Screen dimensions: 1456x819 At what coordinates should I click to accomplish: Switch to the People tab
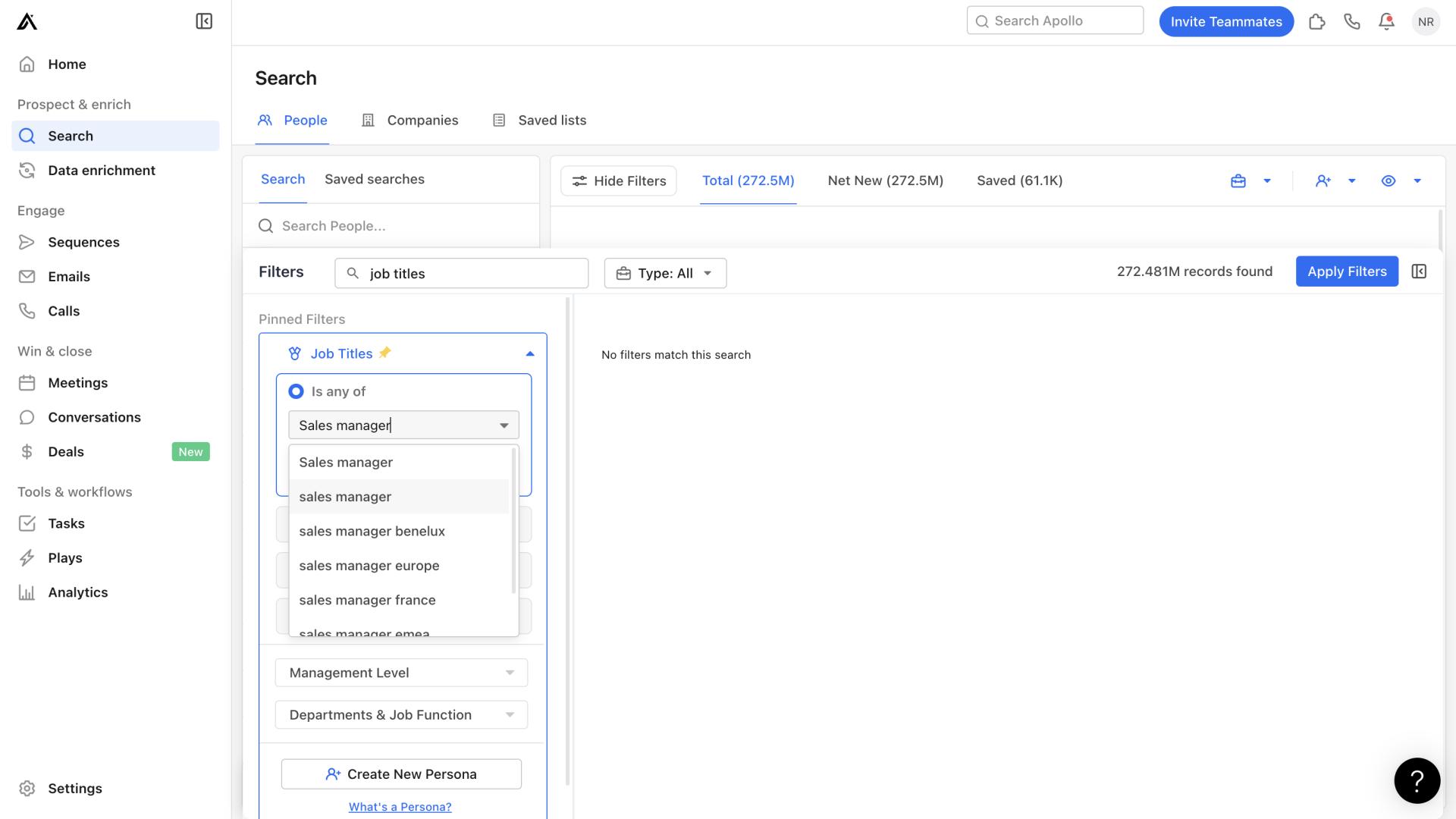(293, 121)
